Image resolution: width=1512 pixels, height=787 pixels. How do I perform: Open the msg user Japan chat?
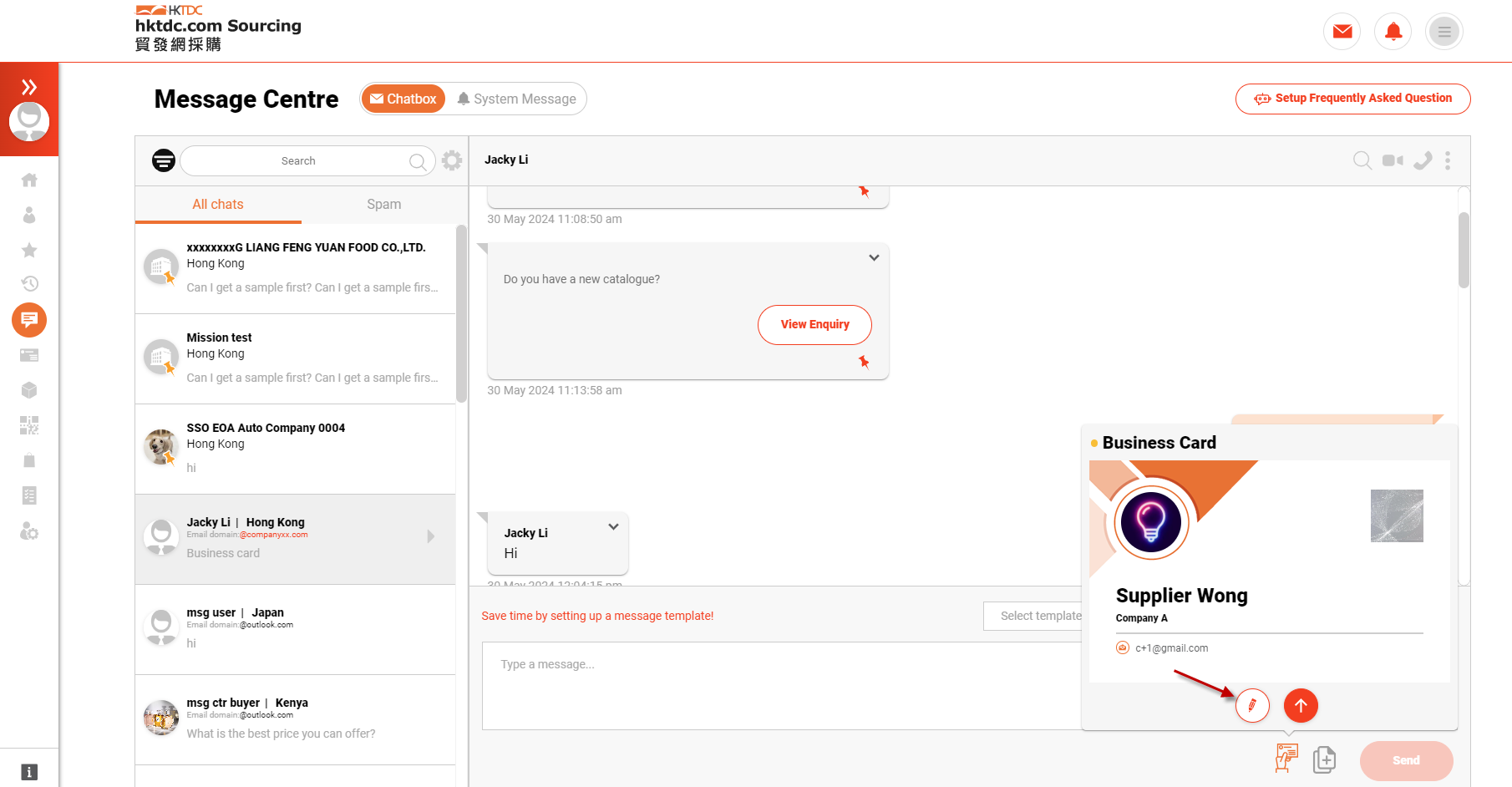tap(296, 630)
